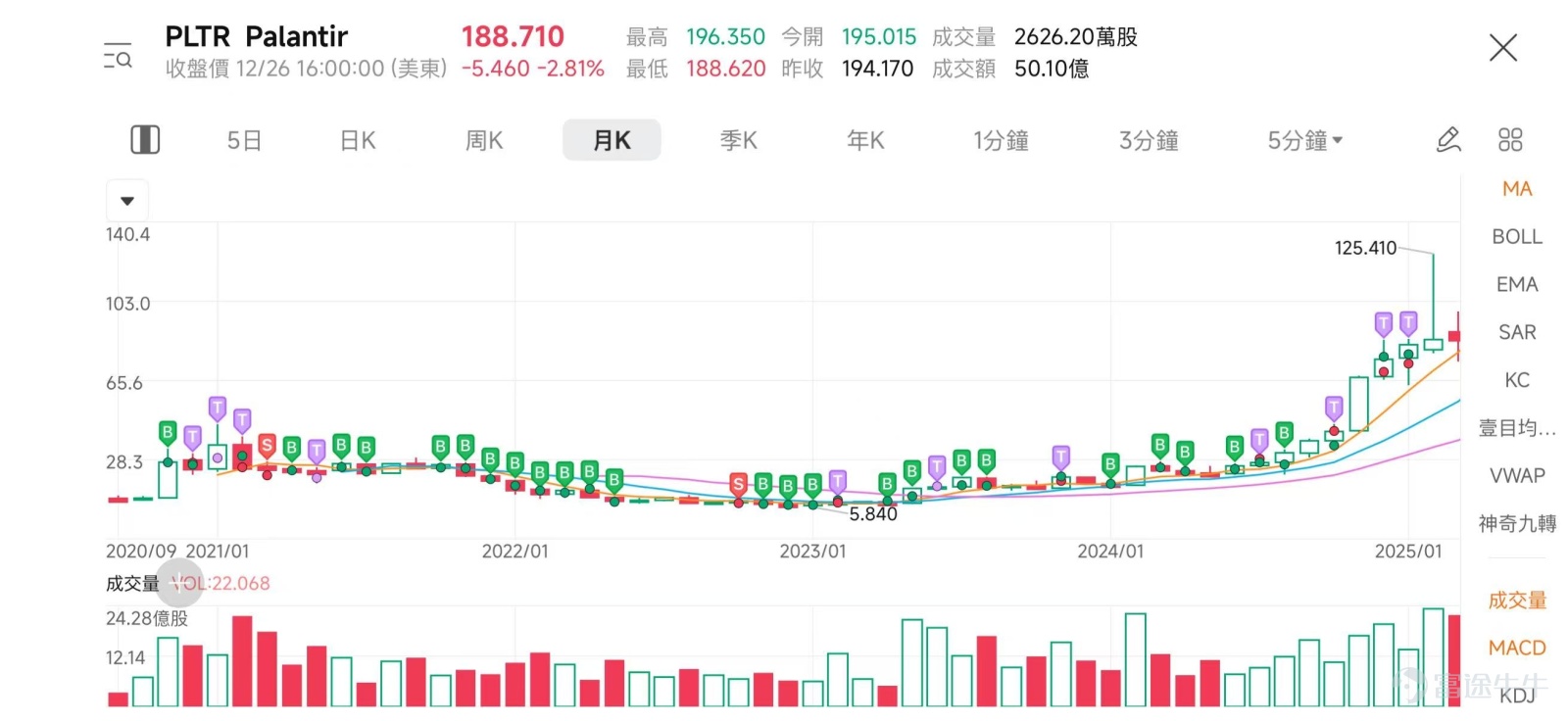Open the drawing pencil tool
This screenshot has width=1568, height=721.
pos(1448,140)
